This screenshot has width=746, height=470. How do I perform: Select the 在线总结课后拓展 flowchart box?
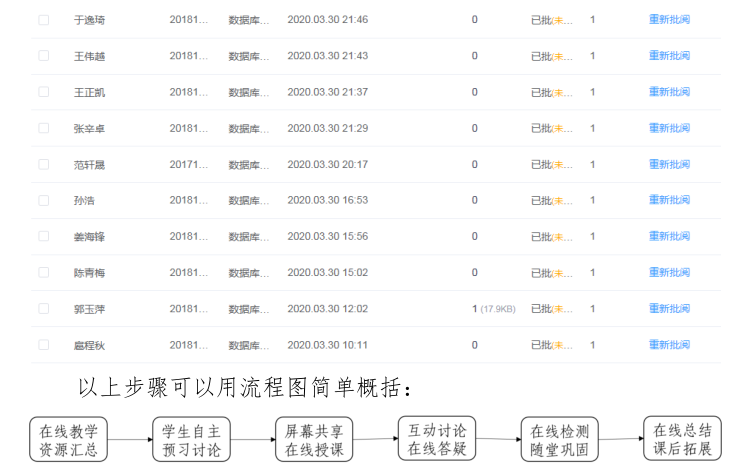[681, 438]
